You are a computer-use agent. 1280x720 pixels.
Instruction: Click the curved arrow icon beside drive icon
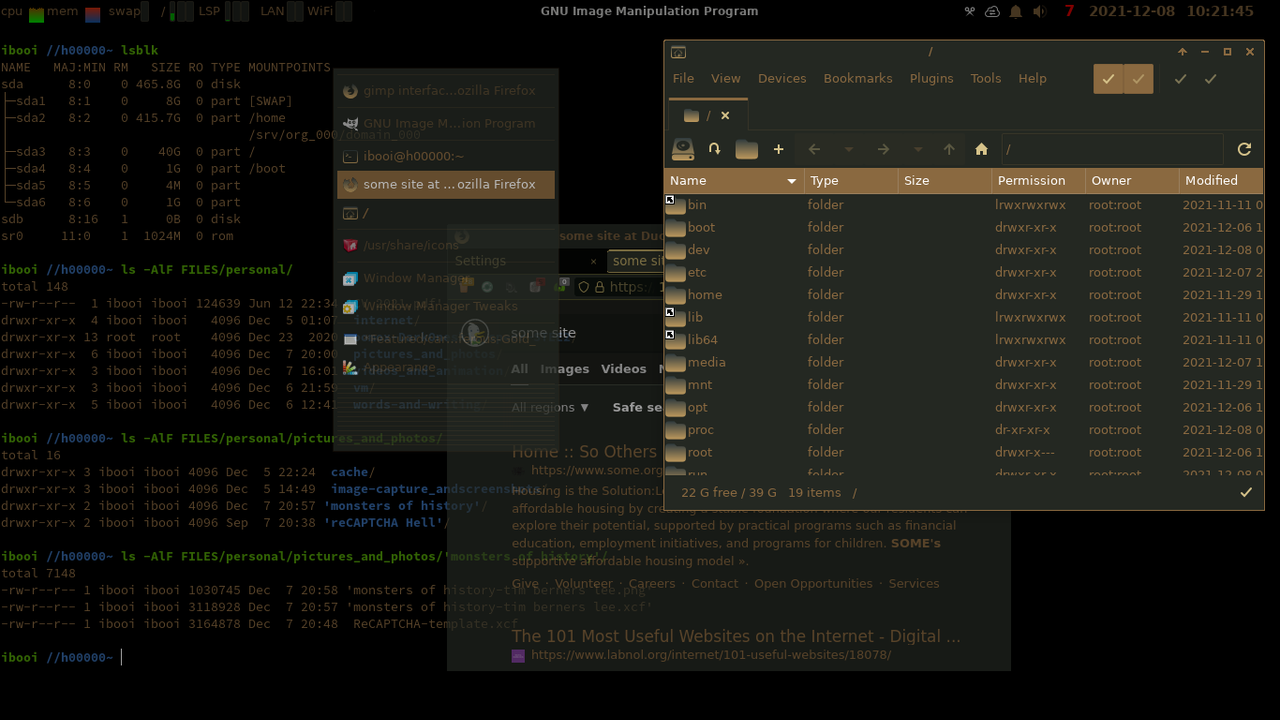(714, 149)
